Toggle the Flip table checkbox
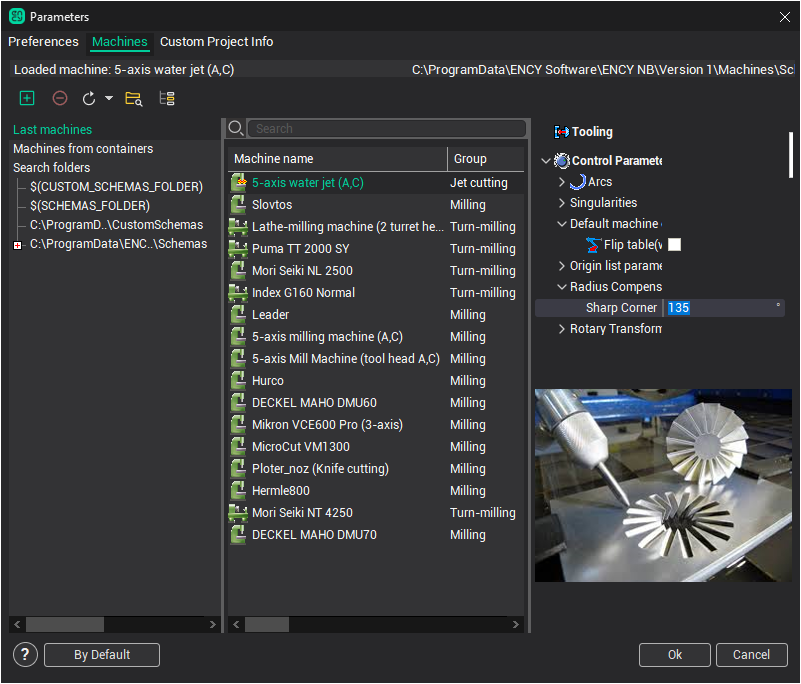 click(x=675, y=245)
